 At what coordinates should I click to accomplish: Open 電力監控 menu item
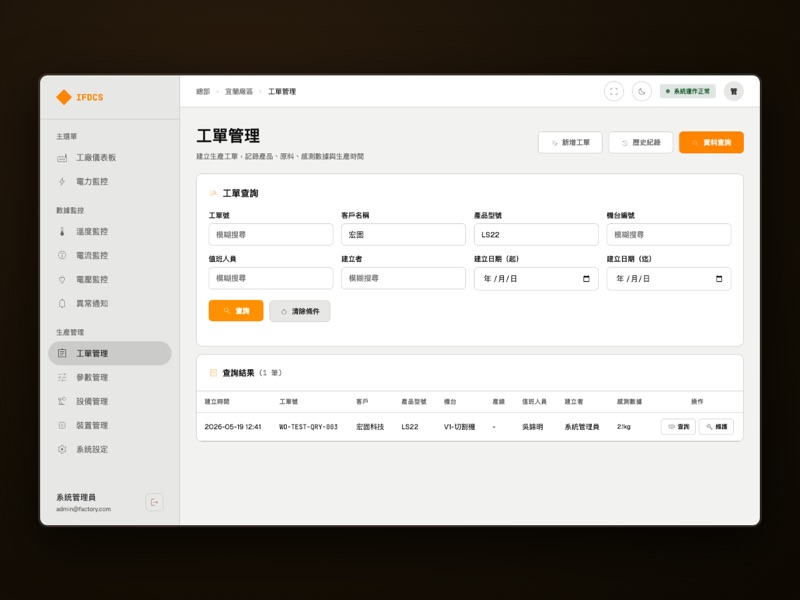[110, 182]
